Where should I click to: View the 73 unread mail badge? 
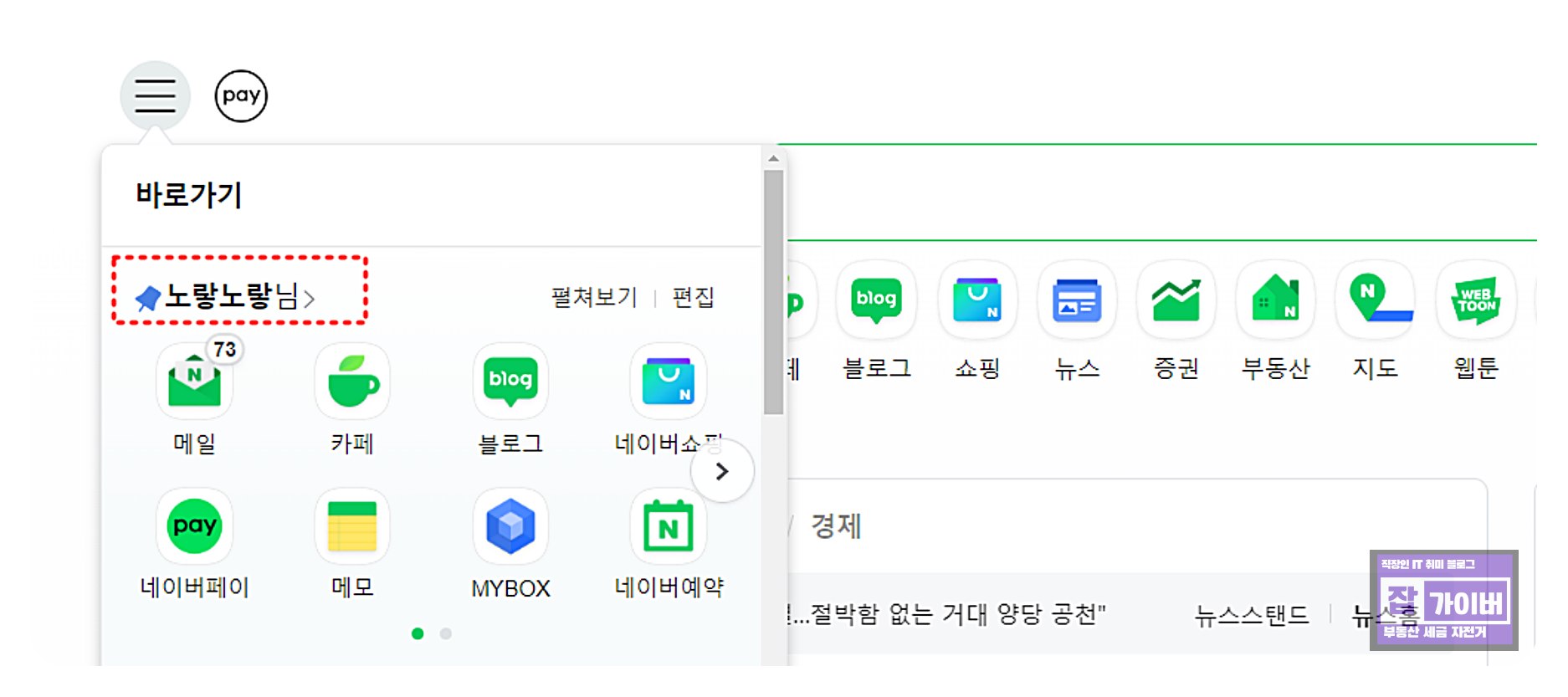(224, 350)
